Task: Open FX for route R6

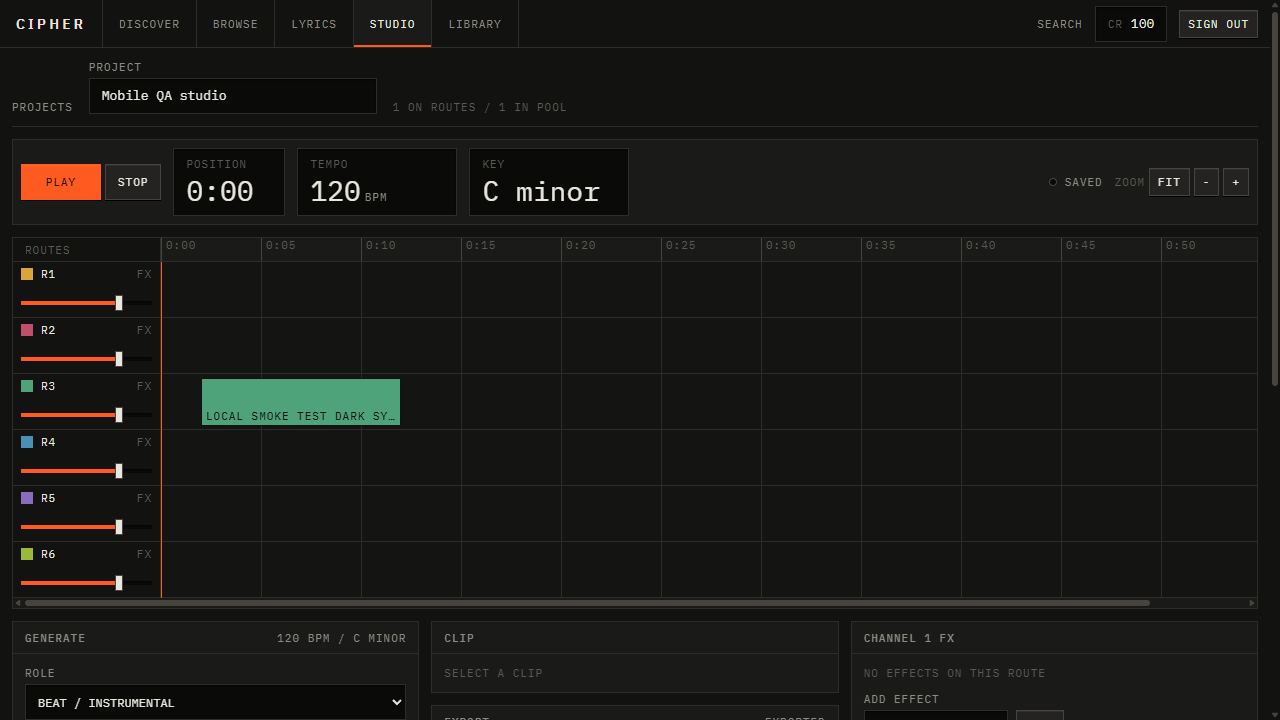Action: [144, 554]
